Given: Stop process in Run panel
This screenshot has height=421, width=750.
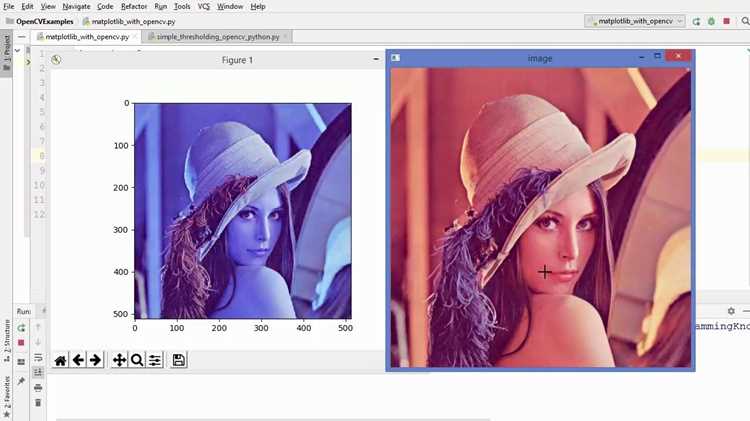Looking at the screenshot, I should [x=21, y=343].
